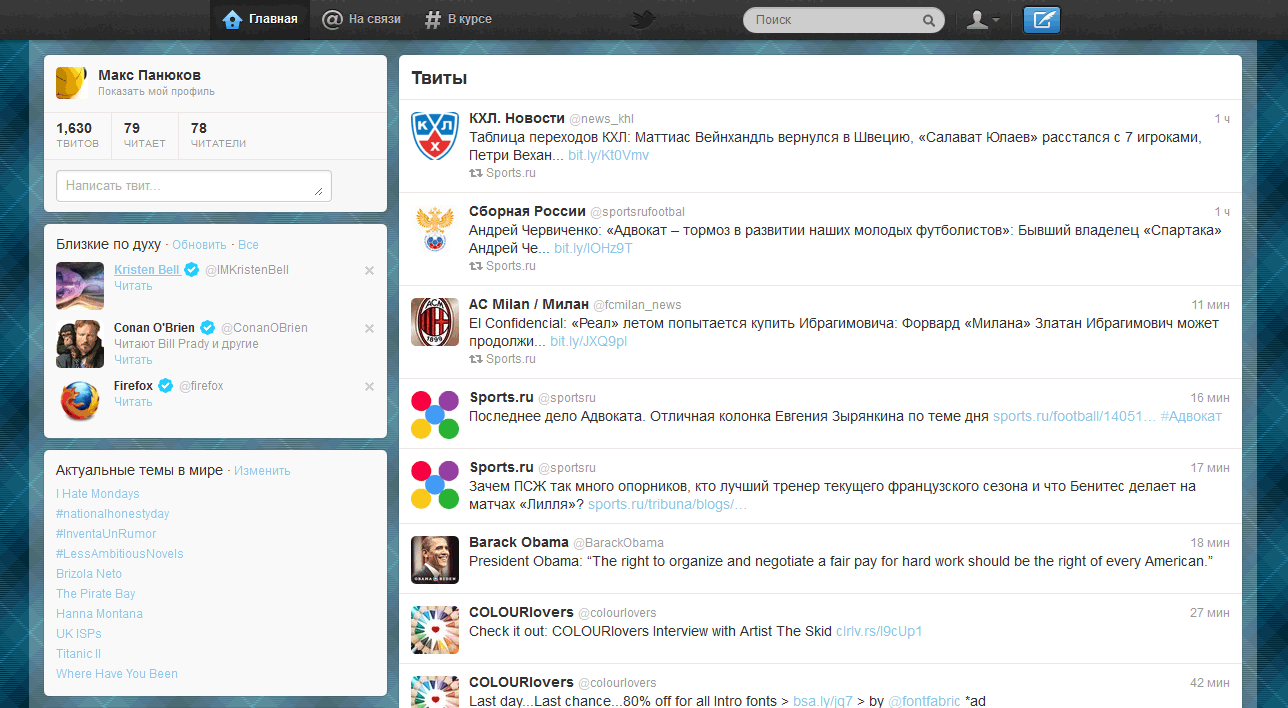Click Conan O'Brien verified badge
1288x708 pixels.
208,328
